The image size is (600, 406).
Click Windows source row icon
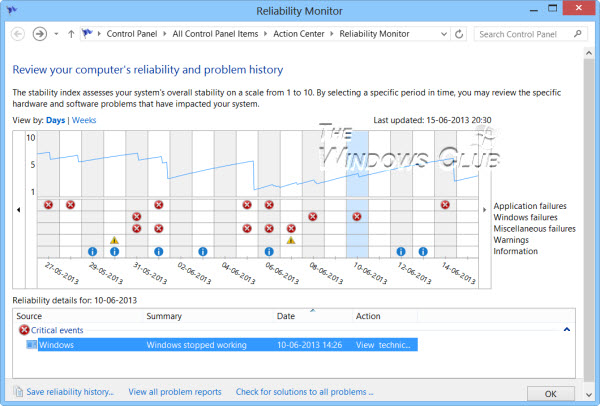31,344
